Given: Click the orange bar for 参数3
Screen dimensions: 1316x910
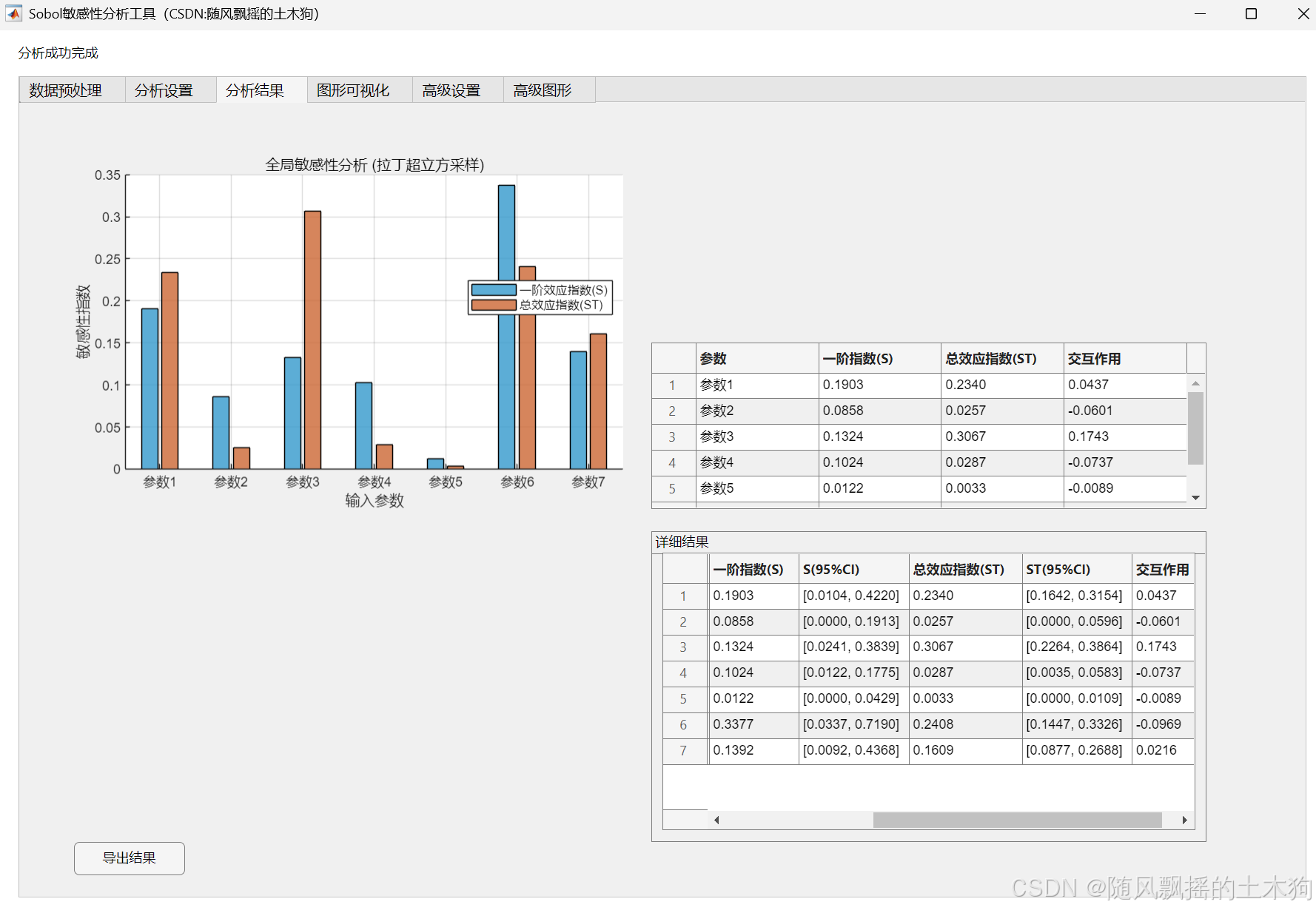Looking at the screenshot, I should 312,340.
